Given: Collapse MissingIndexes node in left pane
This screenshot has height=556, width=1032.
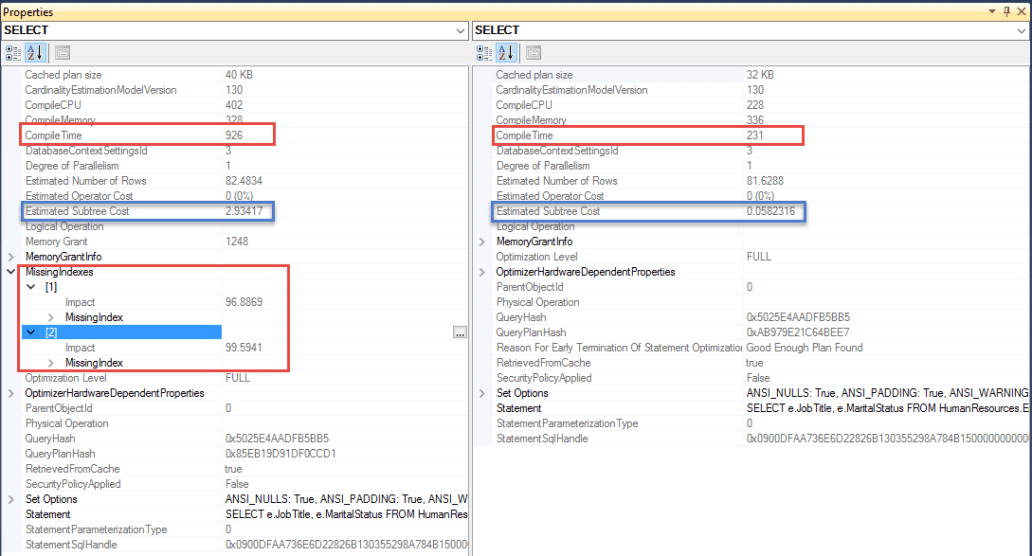Looking at the screenshot, I should (x=11, y=272).
